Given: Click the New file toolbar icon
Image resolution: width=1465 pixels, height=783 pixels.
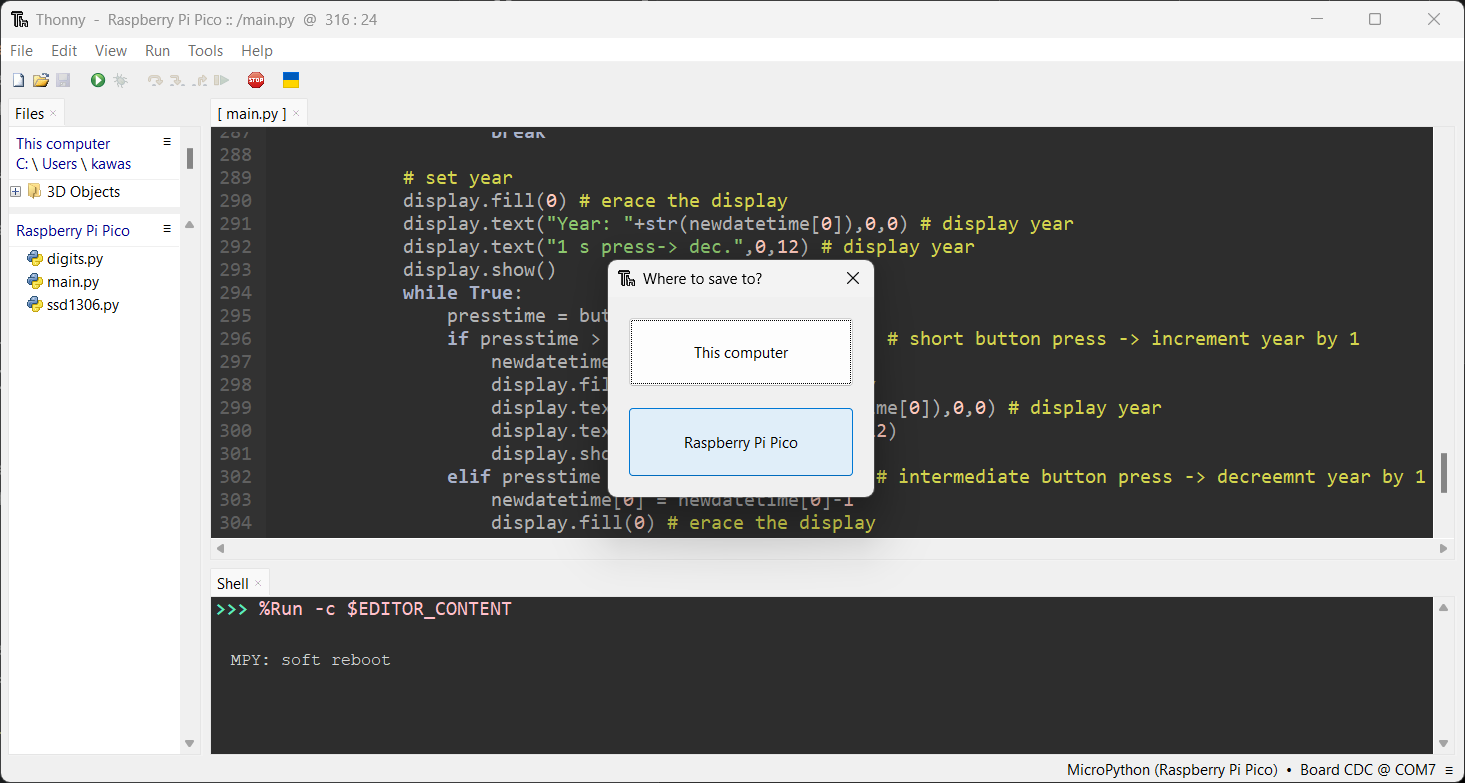Looking at the screenshot, I should [18, 80].
